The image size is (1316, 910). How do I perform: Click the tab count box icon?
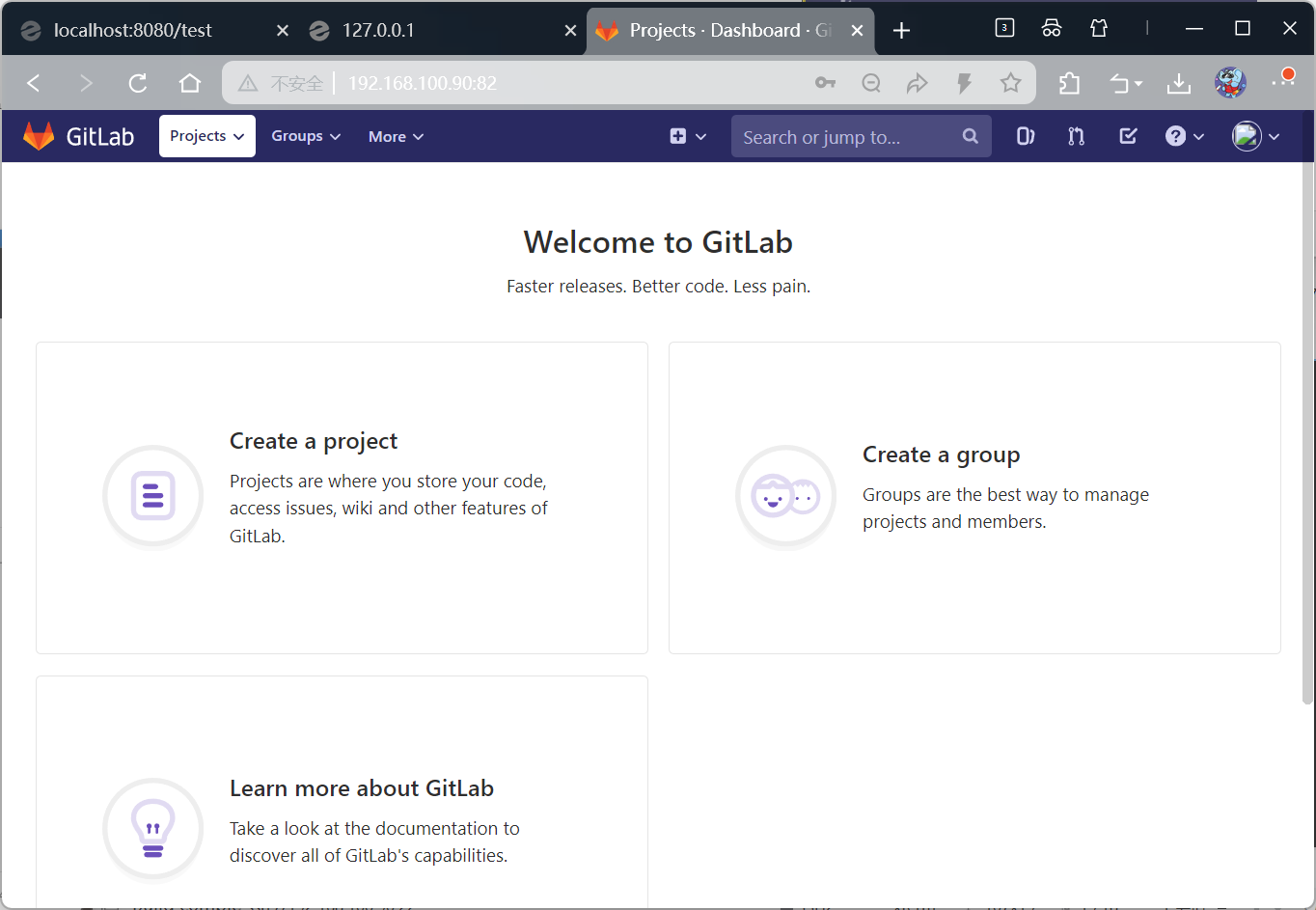pos(1004,28)
